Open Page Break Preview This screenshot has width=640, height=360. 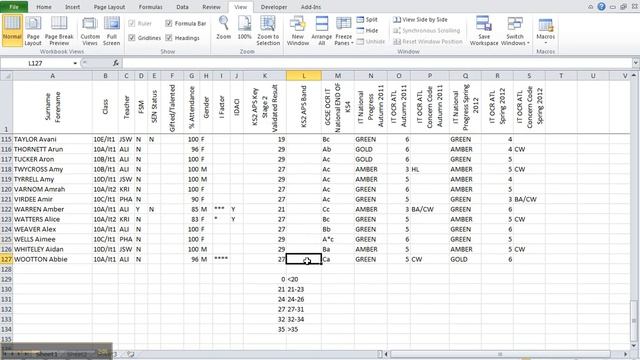(x=59, y=30)
